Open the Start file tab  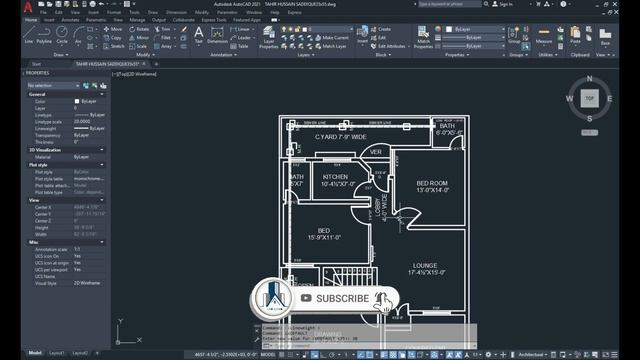tap(36, 64)
